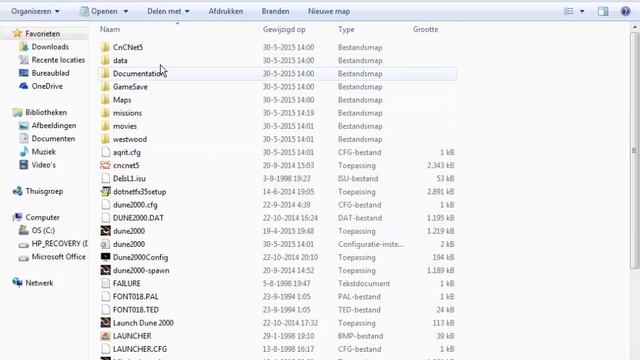This screenshot has width=640, height=360.
Task: Open the Video's library
Action: point(44,165)
